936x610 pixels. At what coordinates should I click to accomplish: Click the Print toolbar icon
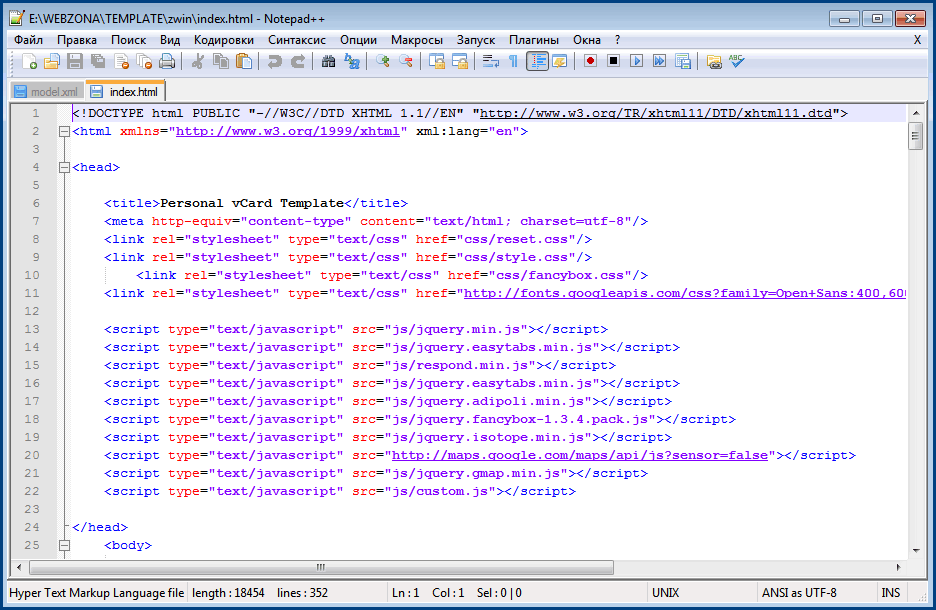click(167, 62)
